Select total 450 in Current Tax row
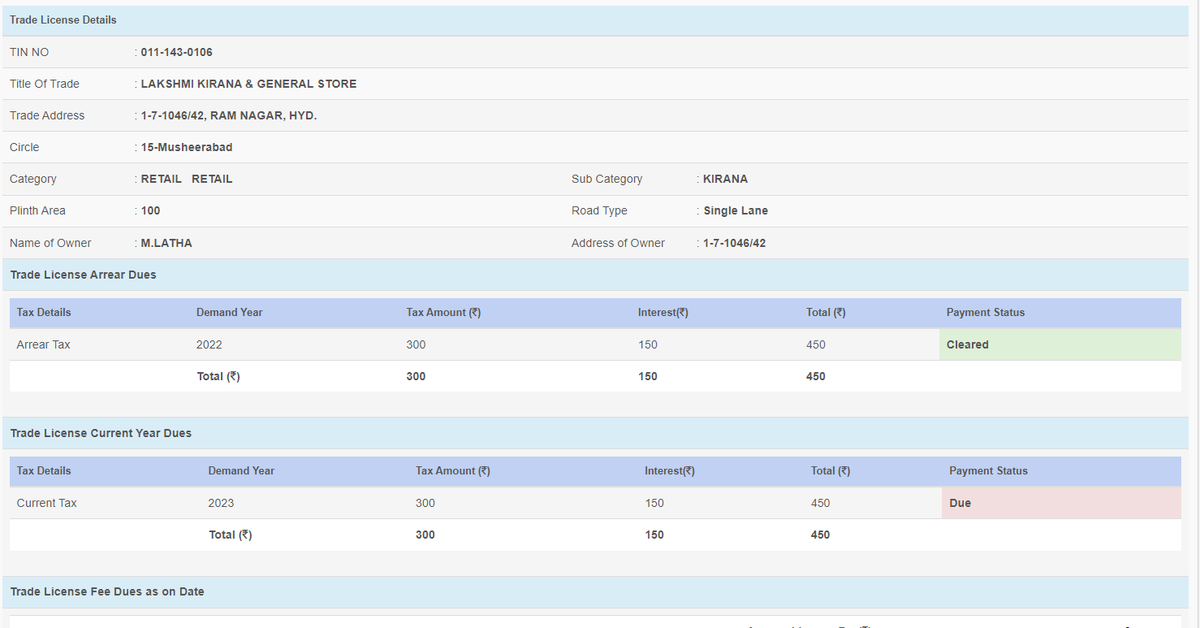Viewport: 1200px width, 628px height. (x=820, y=503)
